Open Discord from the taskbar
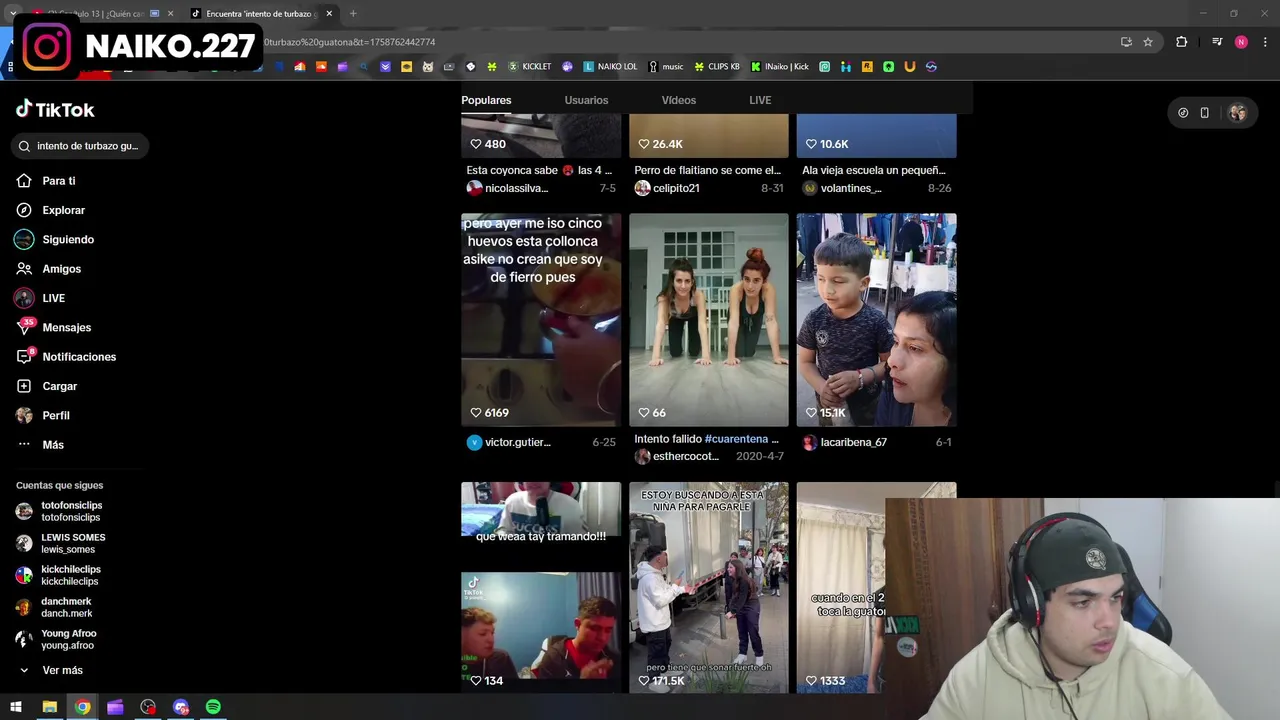 coord(181,707)
